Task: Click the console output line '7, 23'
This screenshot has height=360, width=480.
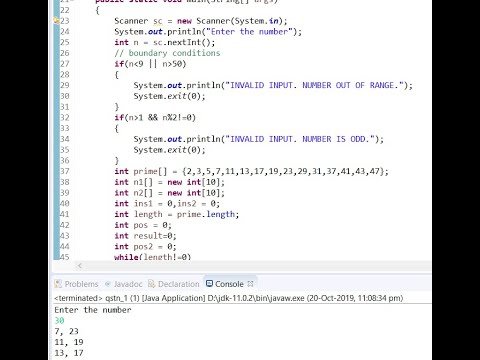Action: 66,331
